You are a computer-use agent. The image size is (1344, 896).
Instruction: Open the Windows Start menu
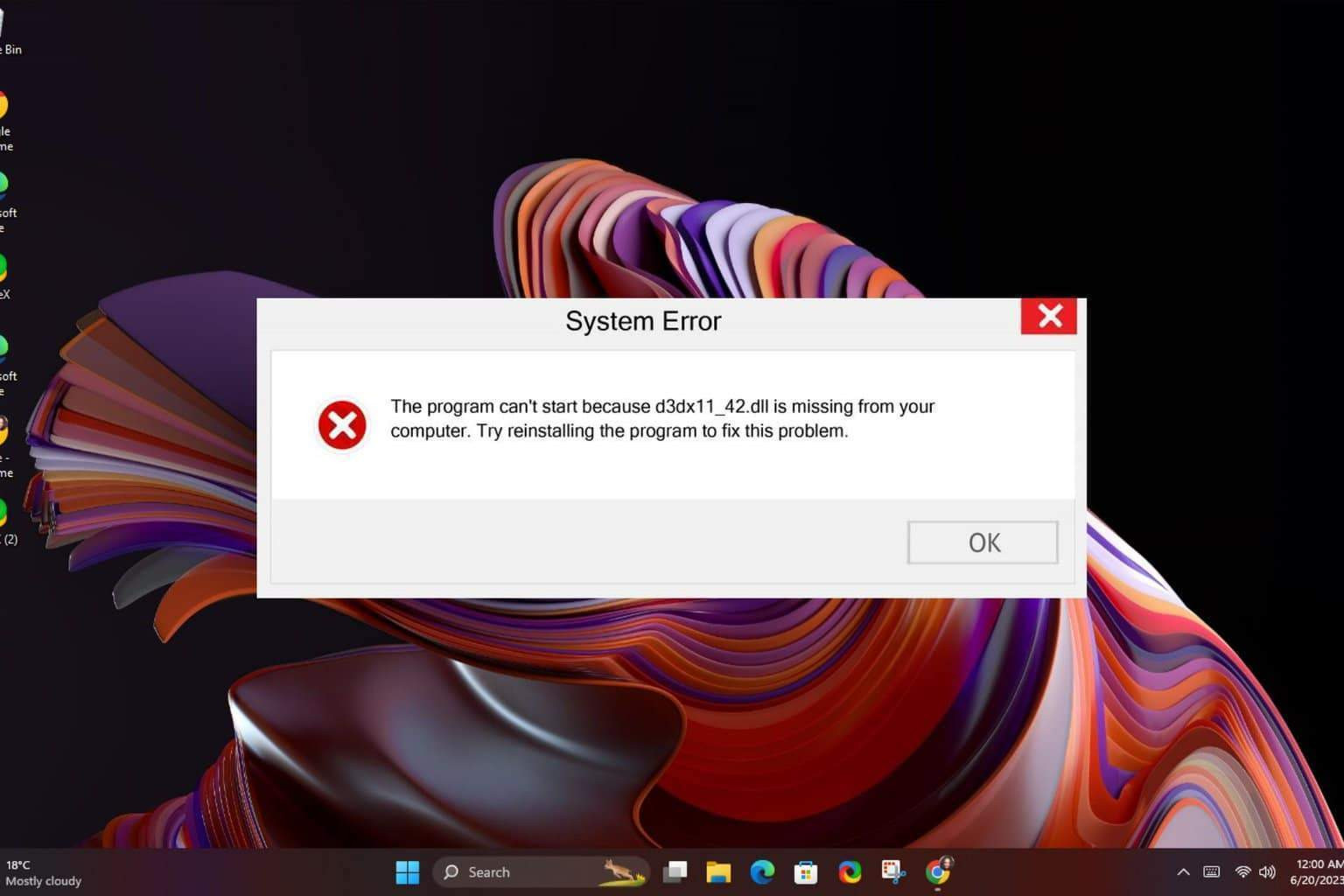click(407, 871)
